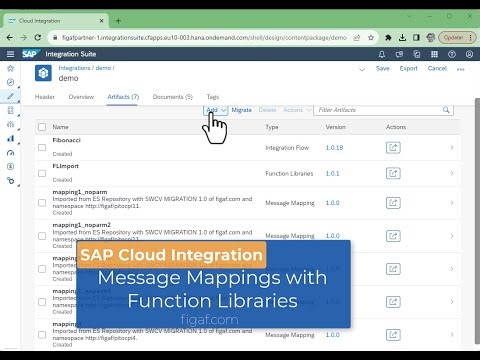Screen dimensions: 480x360
Task: Select the Artifacts (7) tab
Action: (x=123, y=97)
